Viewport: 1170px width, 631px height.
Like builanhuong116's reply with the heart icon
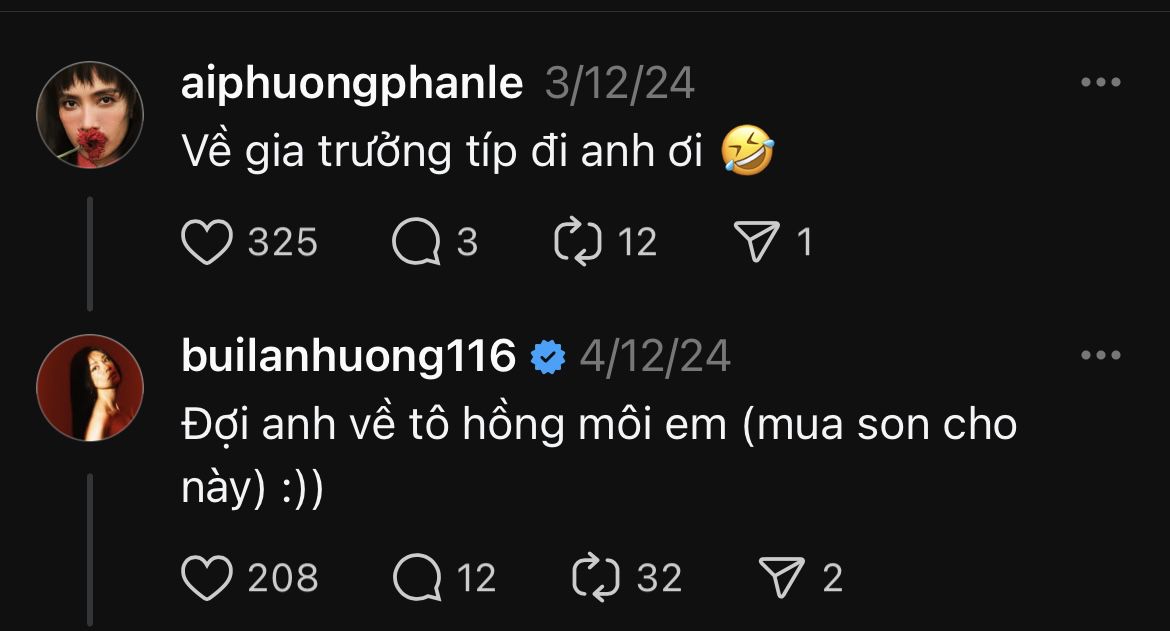click(x=207, y=577)
